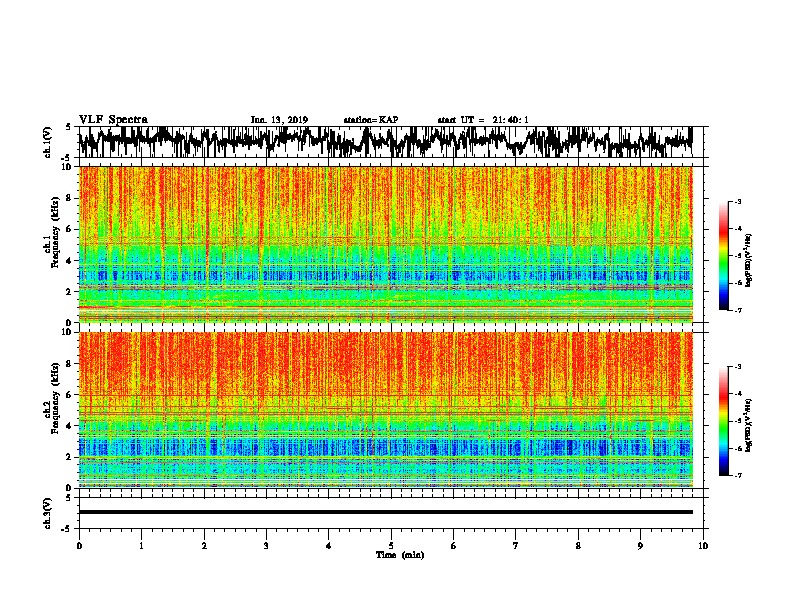Click the ch.2 'Frequency (kHz)' axis label

click(55, 398)
